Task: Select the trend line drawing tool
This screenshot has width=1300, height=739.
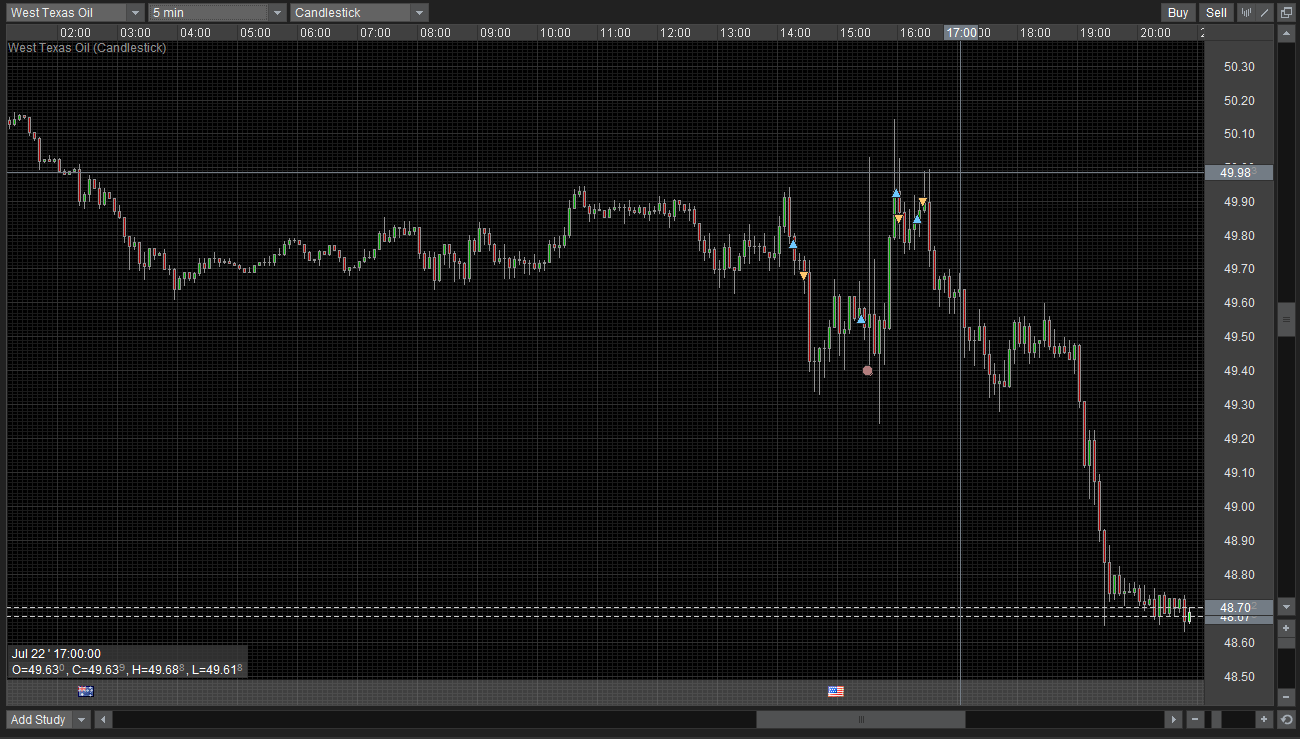Action: (1265, 13)
